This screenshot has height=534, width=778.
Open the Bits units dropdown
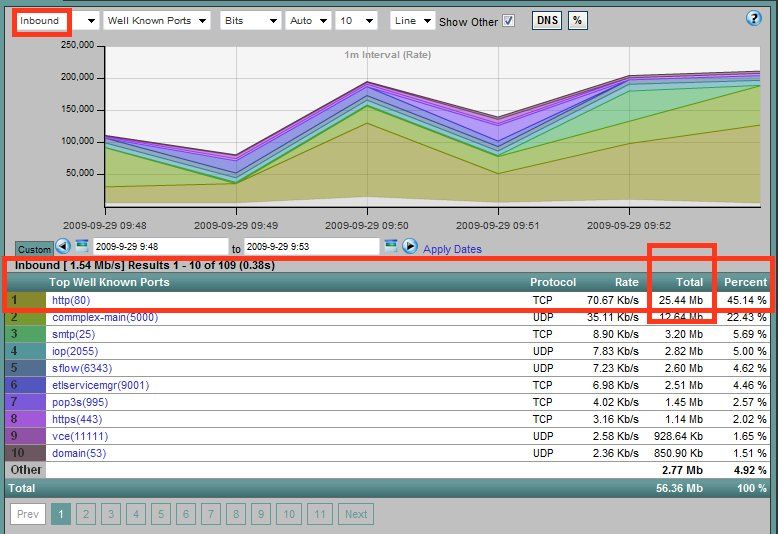(251, 21)
